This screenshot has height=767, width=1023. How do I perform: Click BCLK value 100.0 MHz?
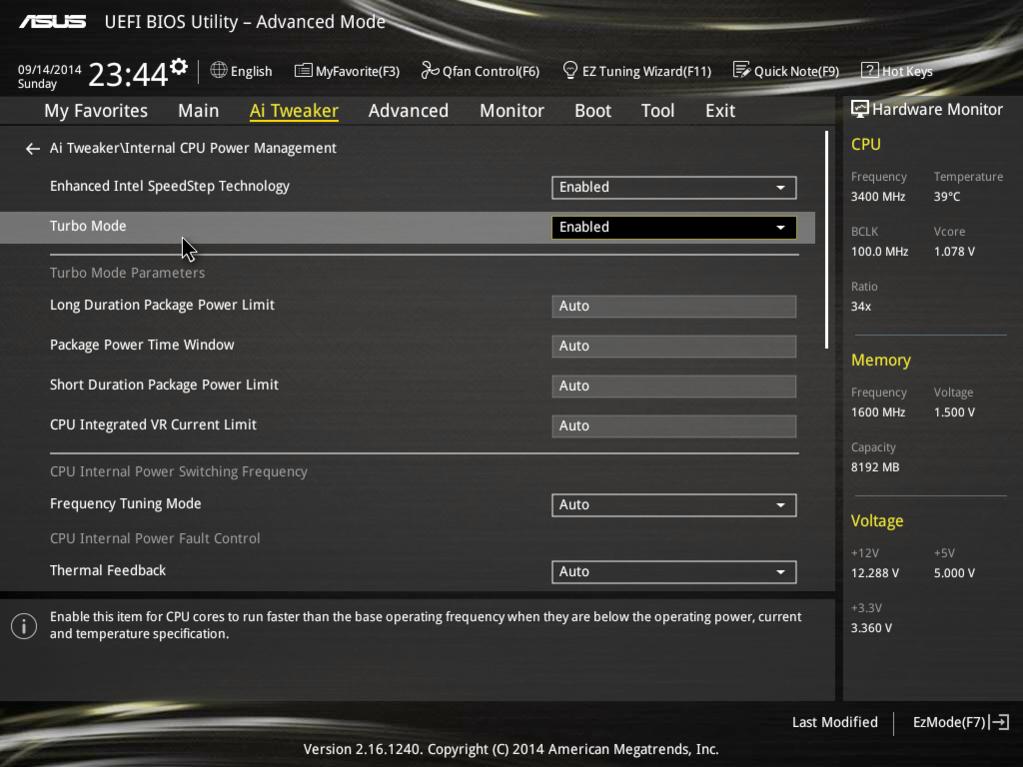click(879, 251)
